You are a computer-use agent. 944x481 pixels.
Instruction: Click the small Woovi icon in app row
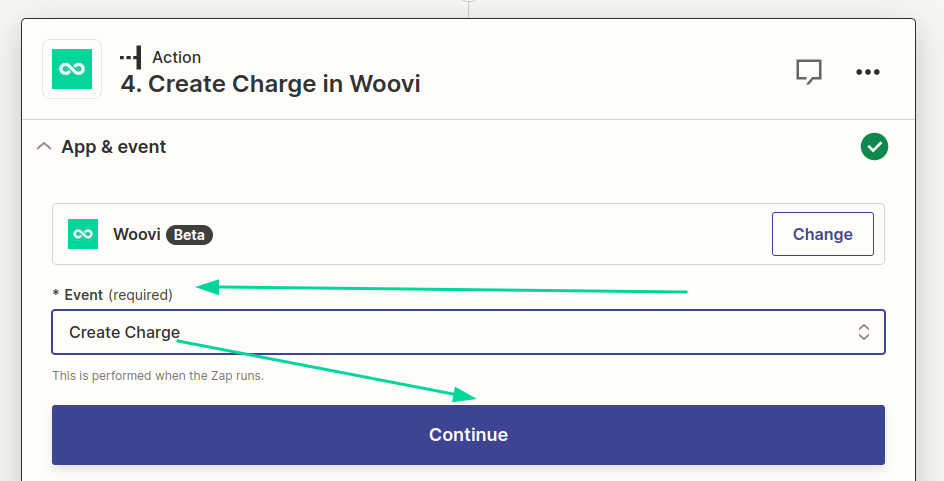click(83, 234)
